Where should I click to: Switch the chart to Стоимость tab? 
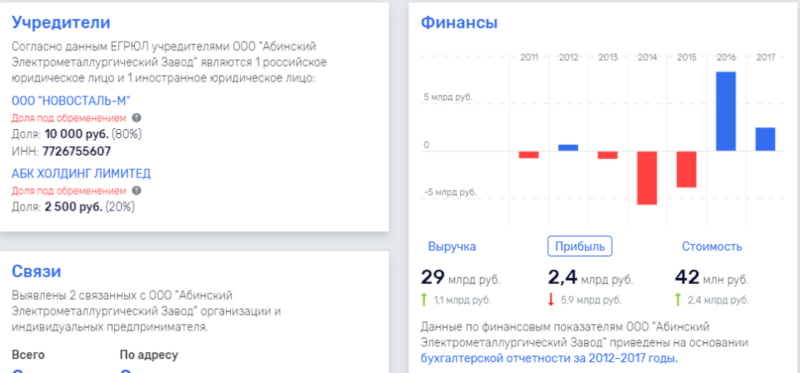[x=712, y=247]
